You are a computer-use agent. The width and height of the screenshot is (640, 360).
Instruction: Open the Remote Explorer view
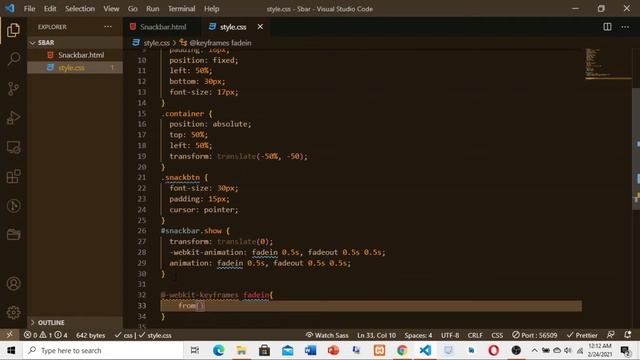13,147
